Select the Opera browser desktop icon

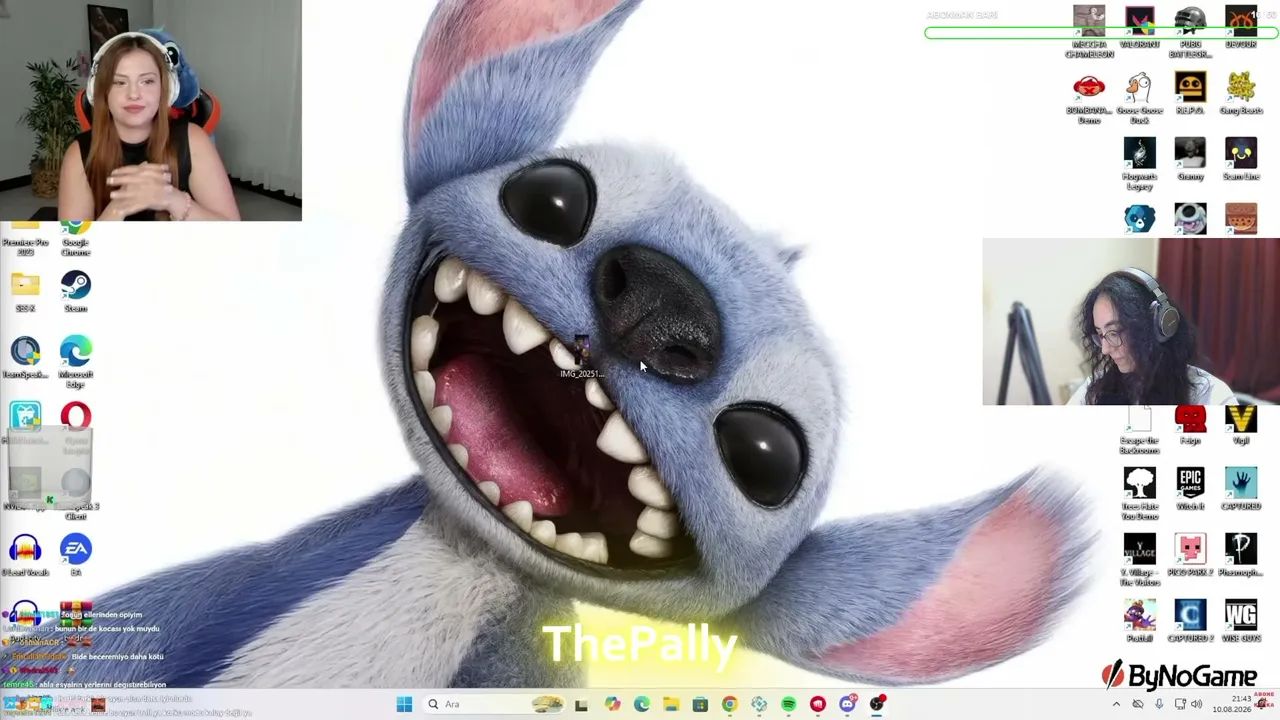pos(76,417)
